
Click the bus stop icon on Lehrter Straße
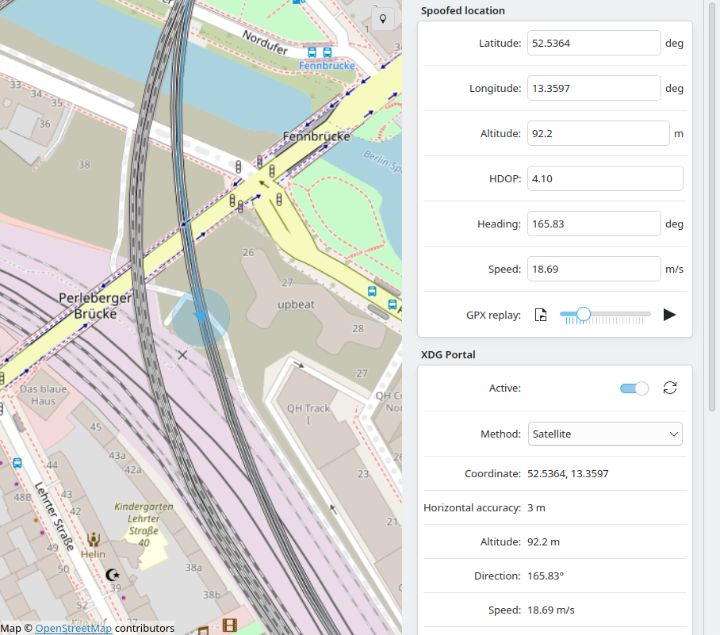click(x=17, y=463)
